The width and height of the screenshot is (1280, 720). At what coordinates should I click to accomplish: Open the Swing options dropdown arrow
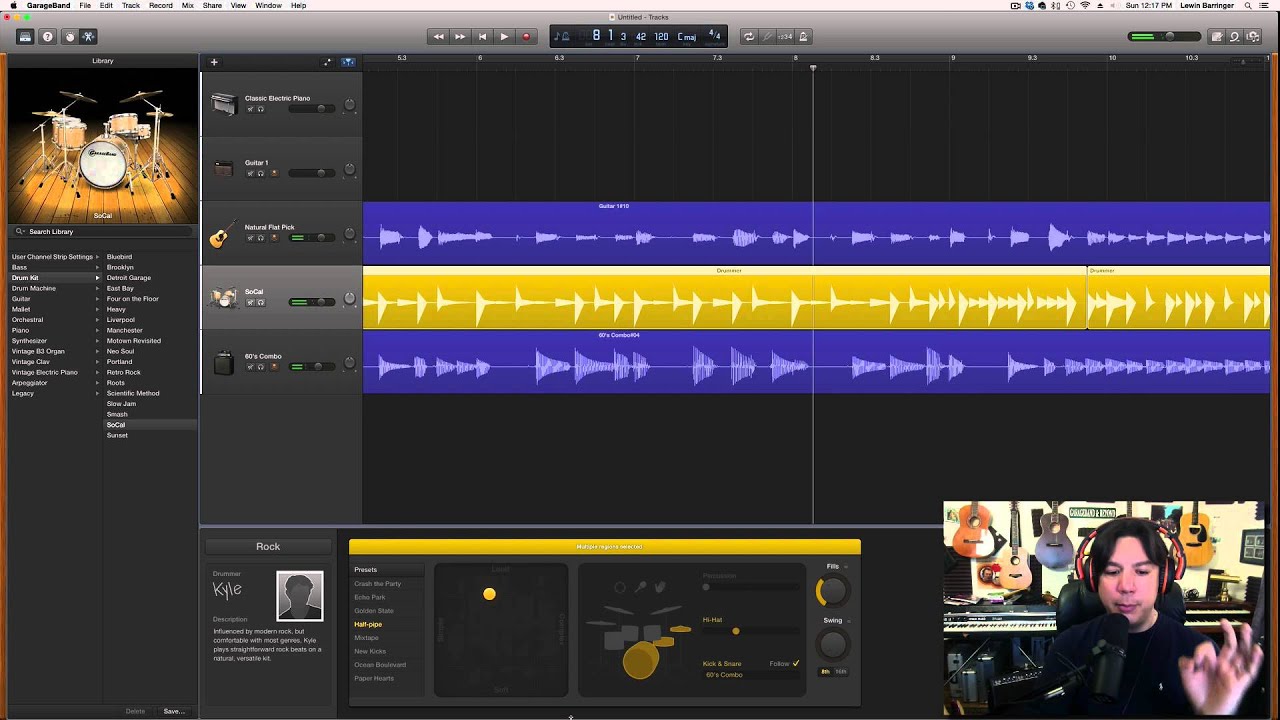tap(849, 621)
